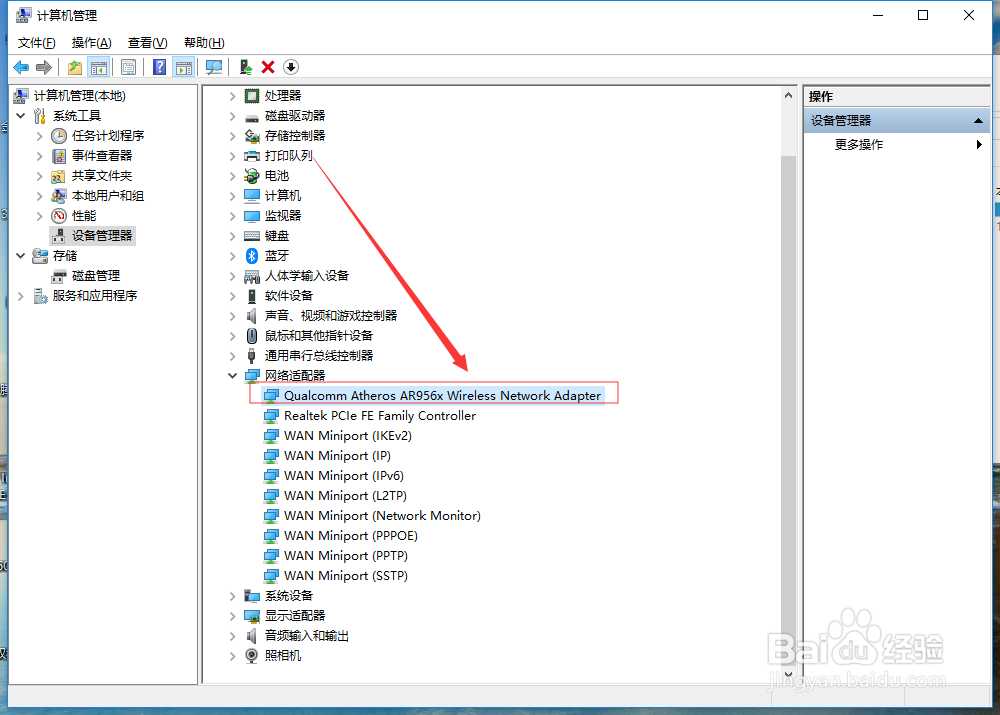Click the Properties toolbar icon

[x=128, y=67]
